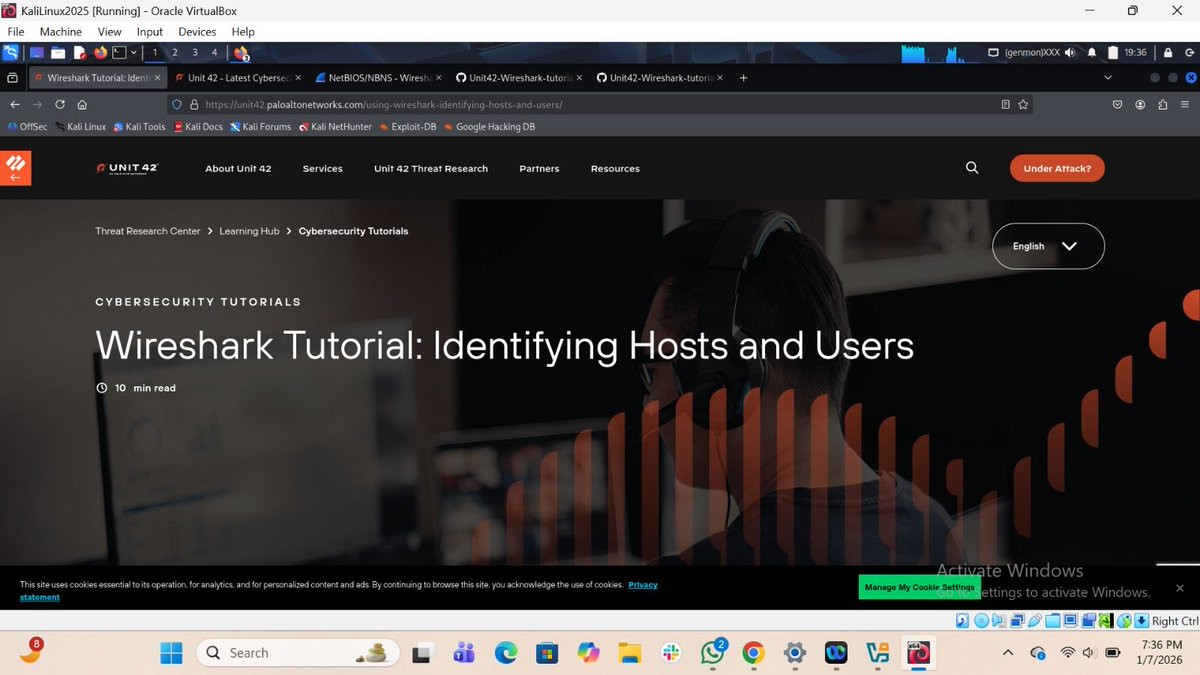
Task: Open the Firefox account icon
Action: [1140, 104]
